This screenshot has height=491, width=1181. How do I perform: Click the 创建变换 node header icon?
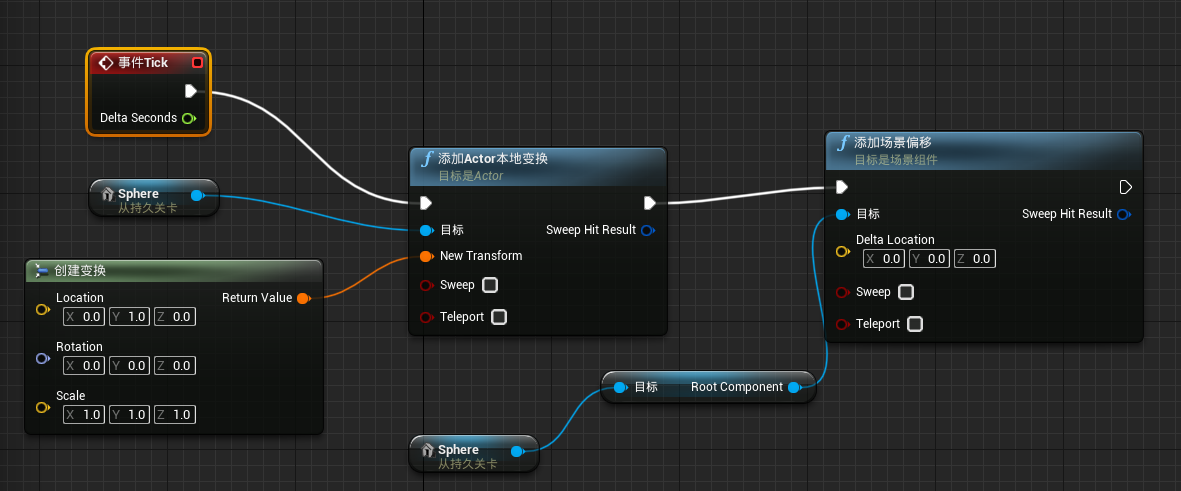(x=41, y=271)
